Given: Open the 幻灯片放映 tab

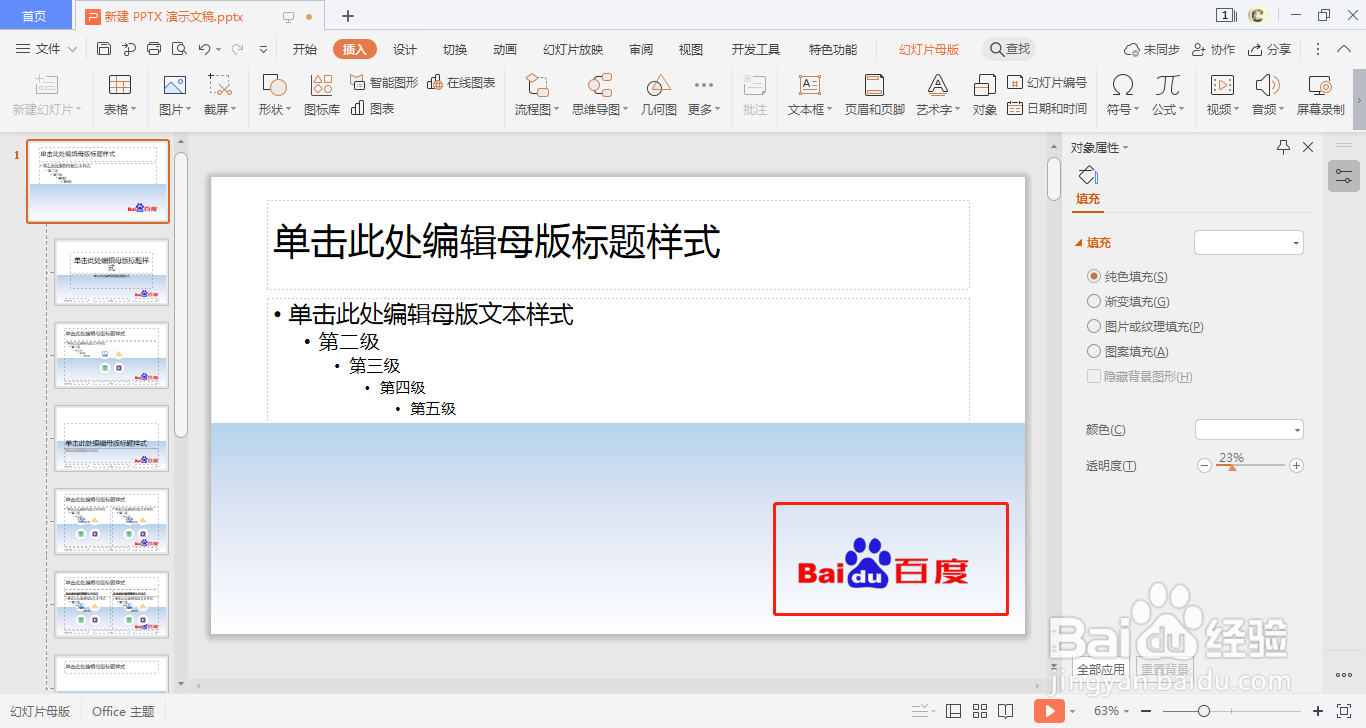Looking at the screenshot, I should click(x=573, y=49).
